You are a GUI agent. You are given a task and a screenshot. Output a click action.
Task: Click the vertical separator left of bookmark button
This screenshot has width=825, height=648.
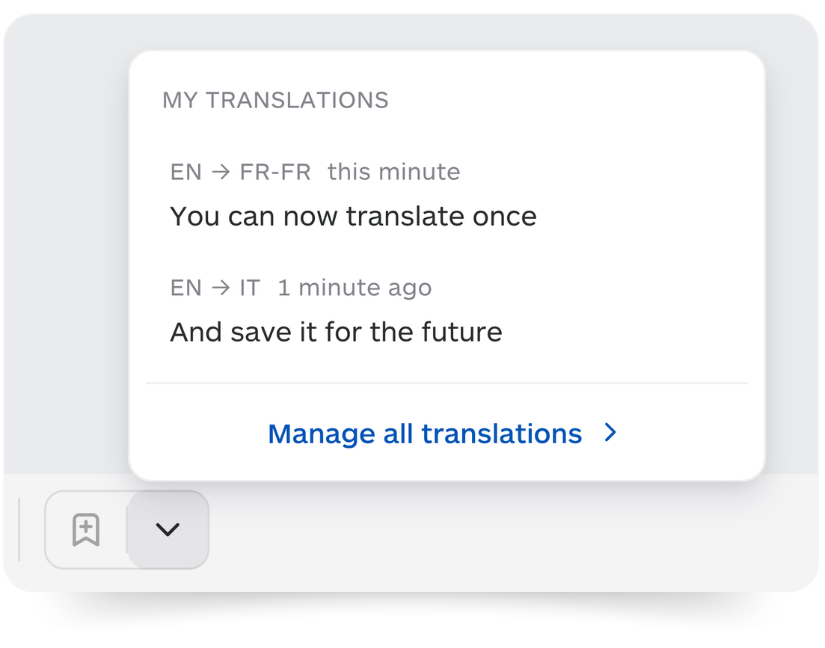click(19, 530)
